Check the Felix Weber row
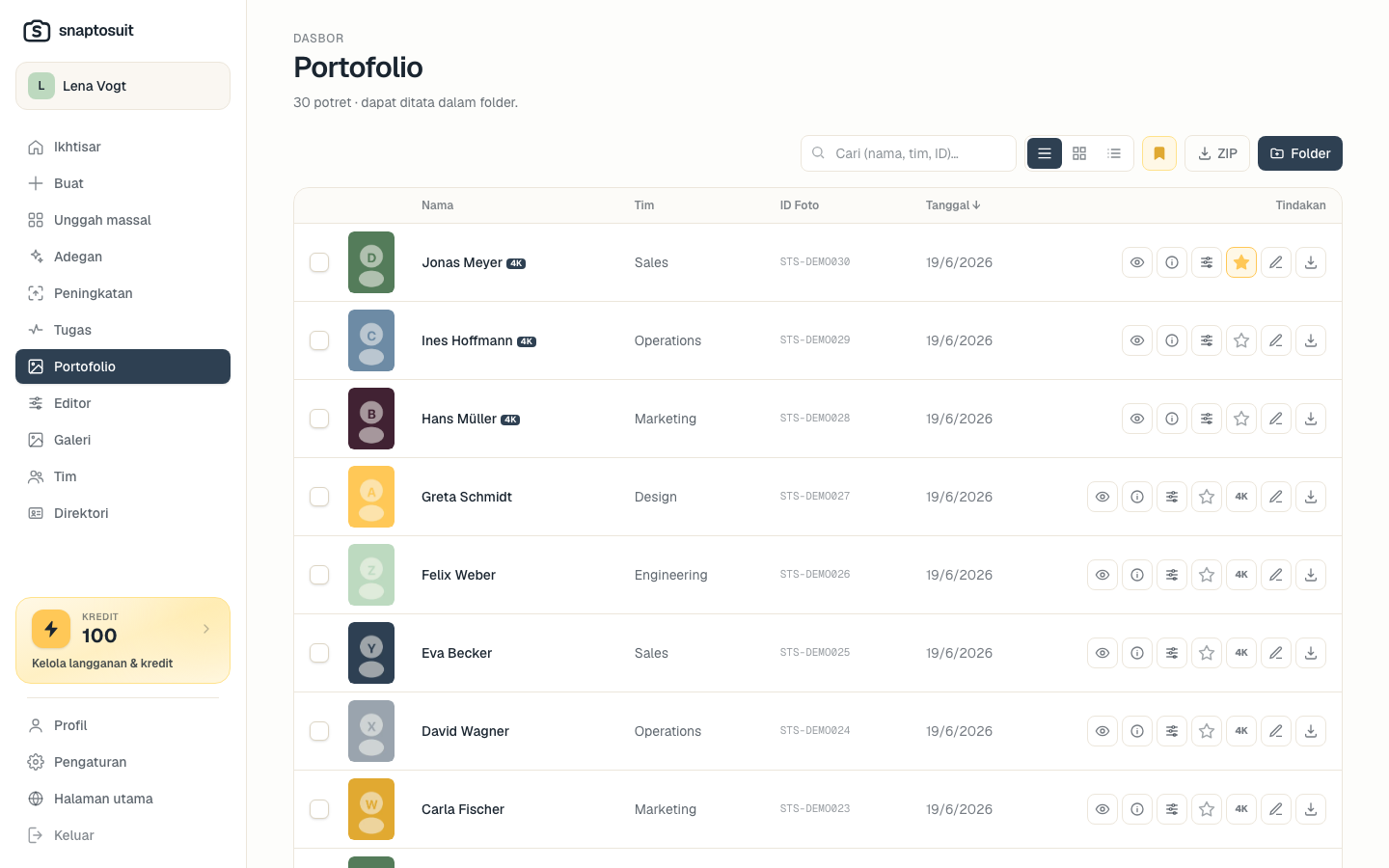Viewport: 1389px width, 868px height. pos(319,575)
